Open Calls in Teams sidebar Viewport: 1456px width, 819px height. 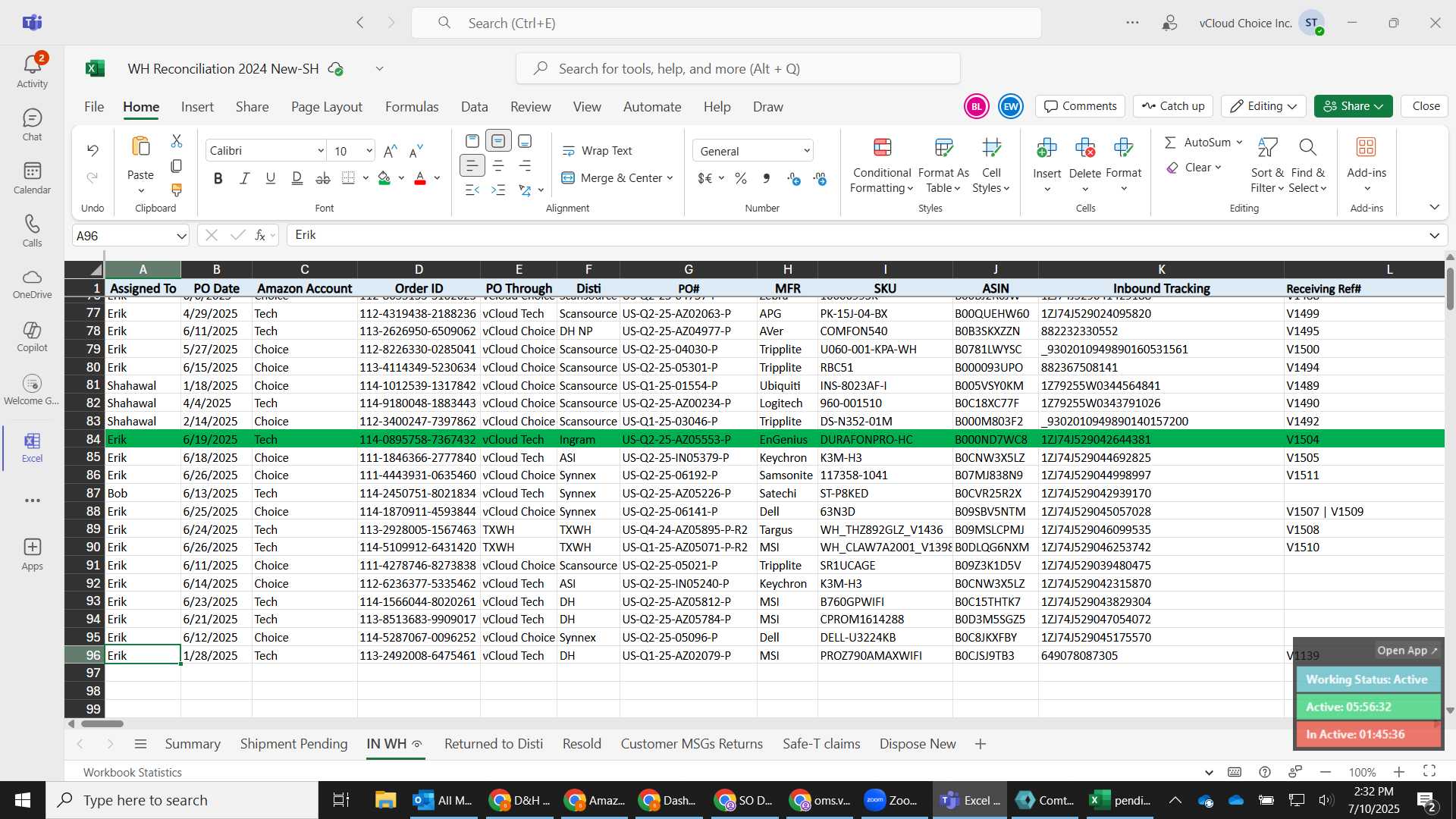click(x=32, y=231)
